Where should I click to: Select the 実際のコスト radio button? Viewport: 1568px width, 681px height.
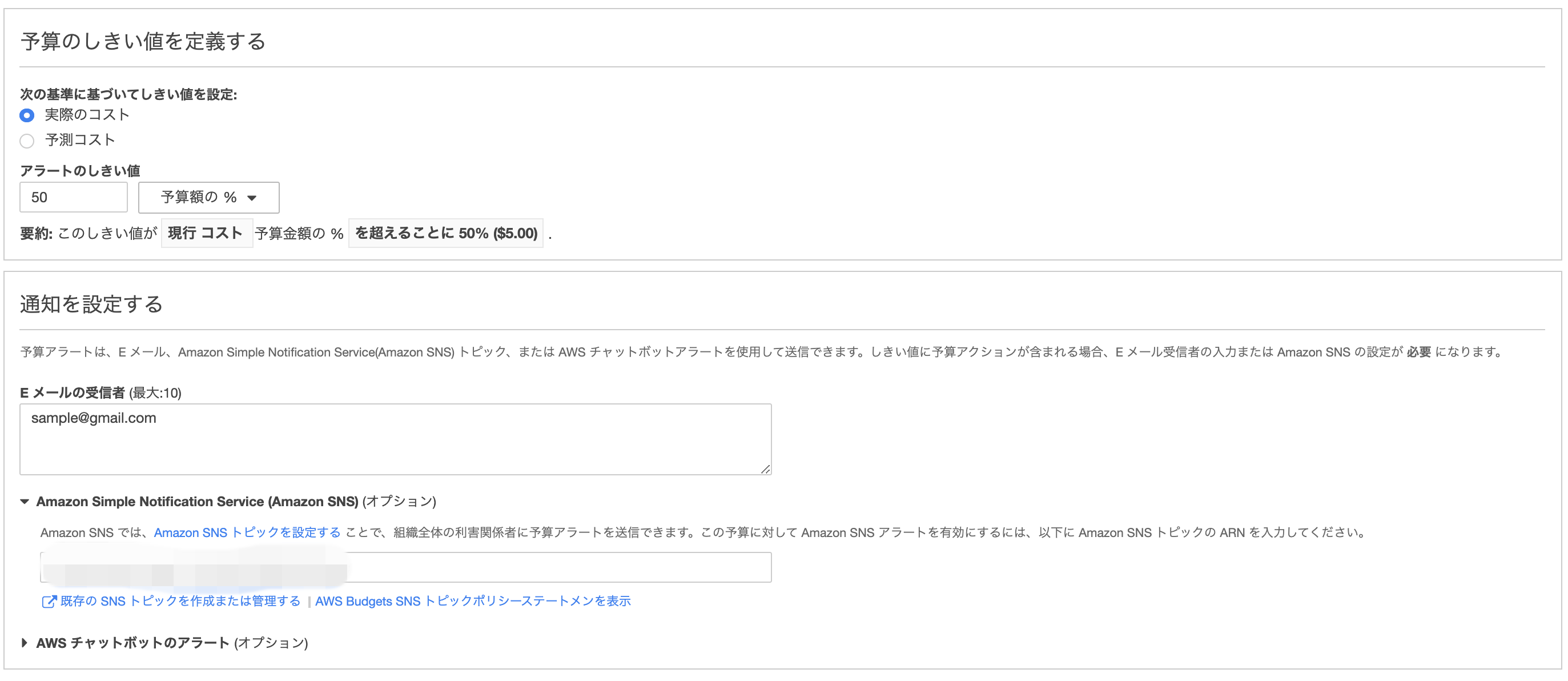27,114
